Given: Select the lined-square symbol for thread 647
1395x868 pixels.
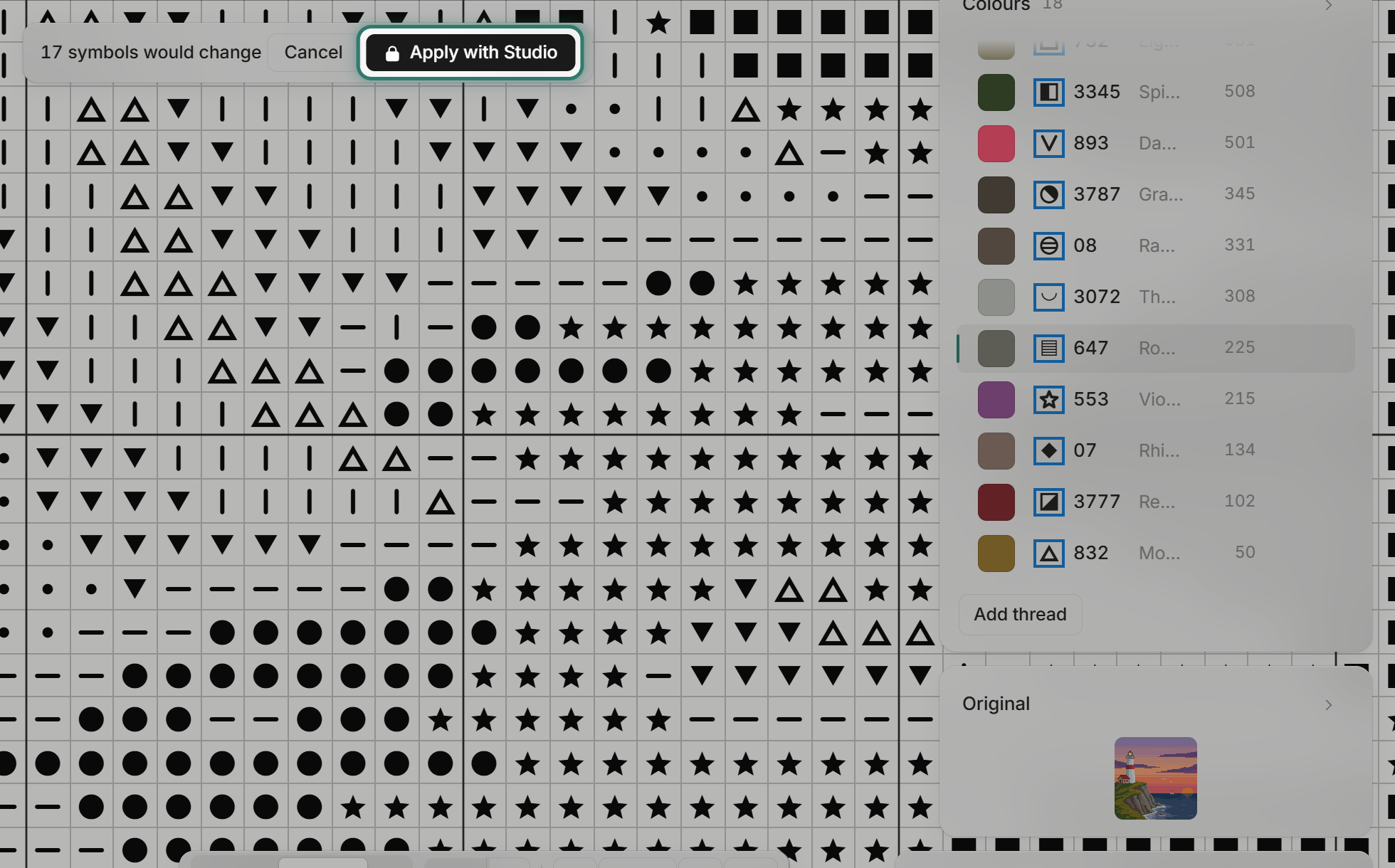Looking at the screenshot, I should [x=1048, y=348].
